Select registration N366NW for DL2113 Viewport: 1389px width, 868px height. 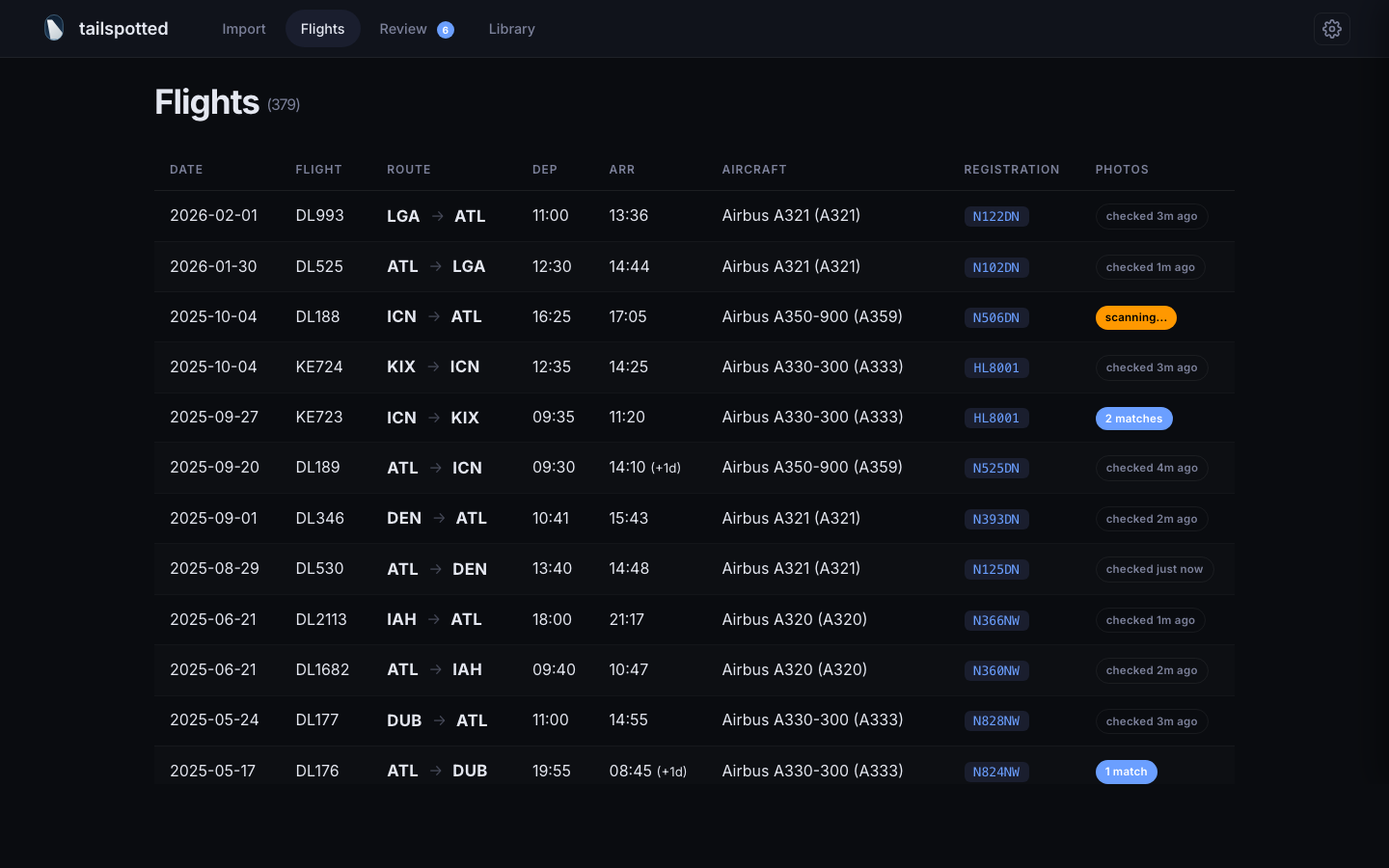pos(996,620)
